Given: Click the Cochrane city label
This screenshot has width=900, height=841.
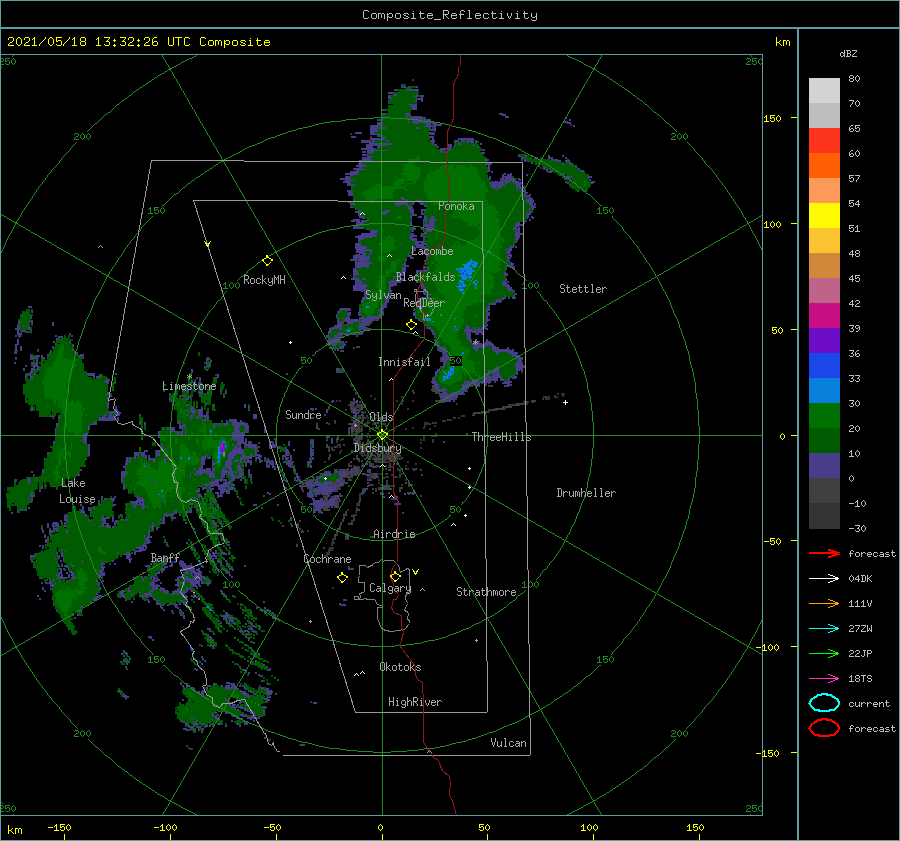Looking at the screenshot, I should click(x=327, y=559).
